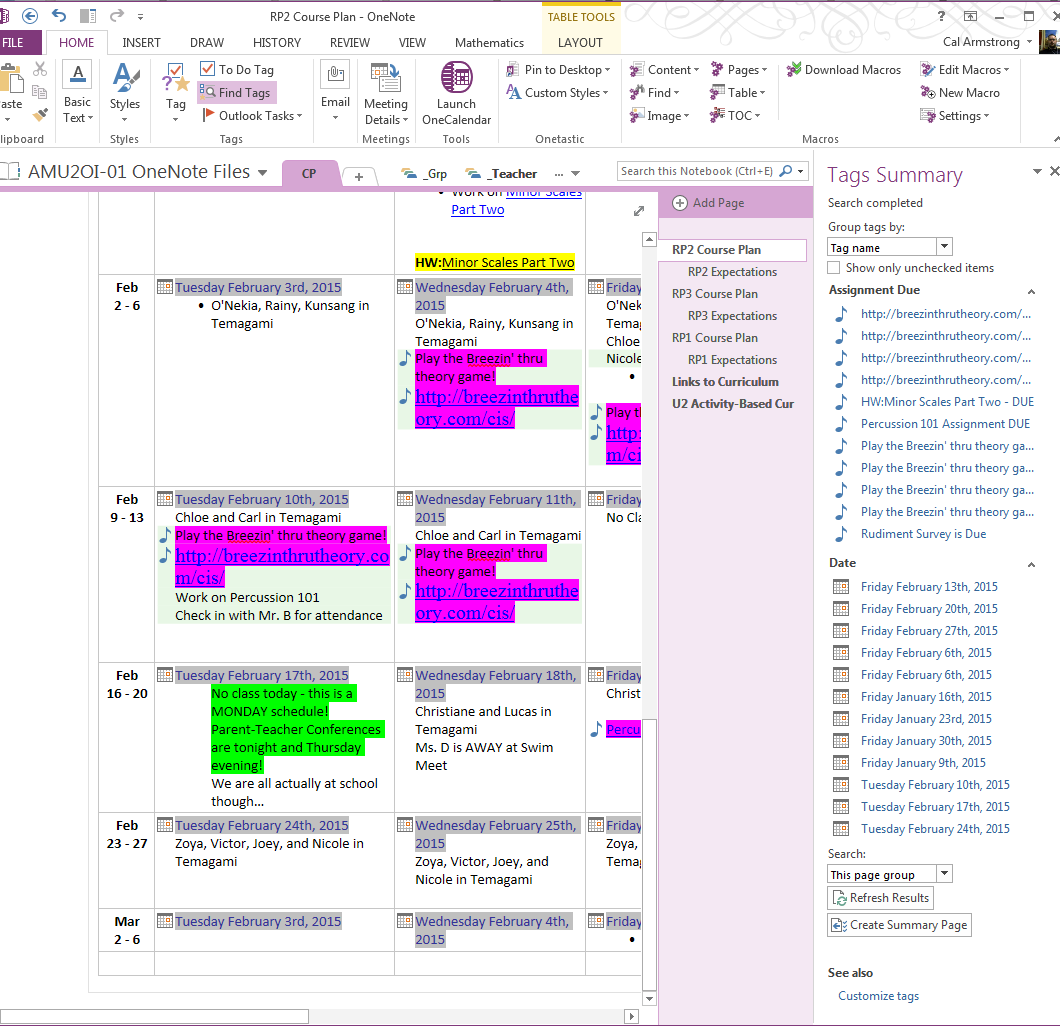This screenshot has width=1060, height=1026.
Task: Expand page to full view arrow icon
Action: pyautogui.click(x=639, y=211)
